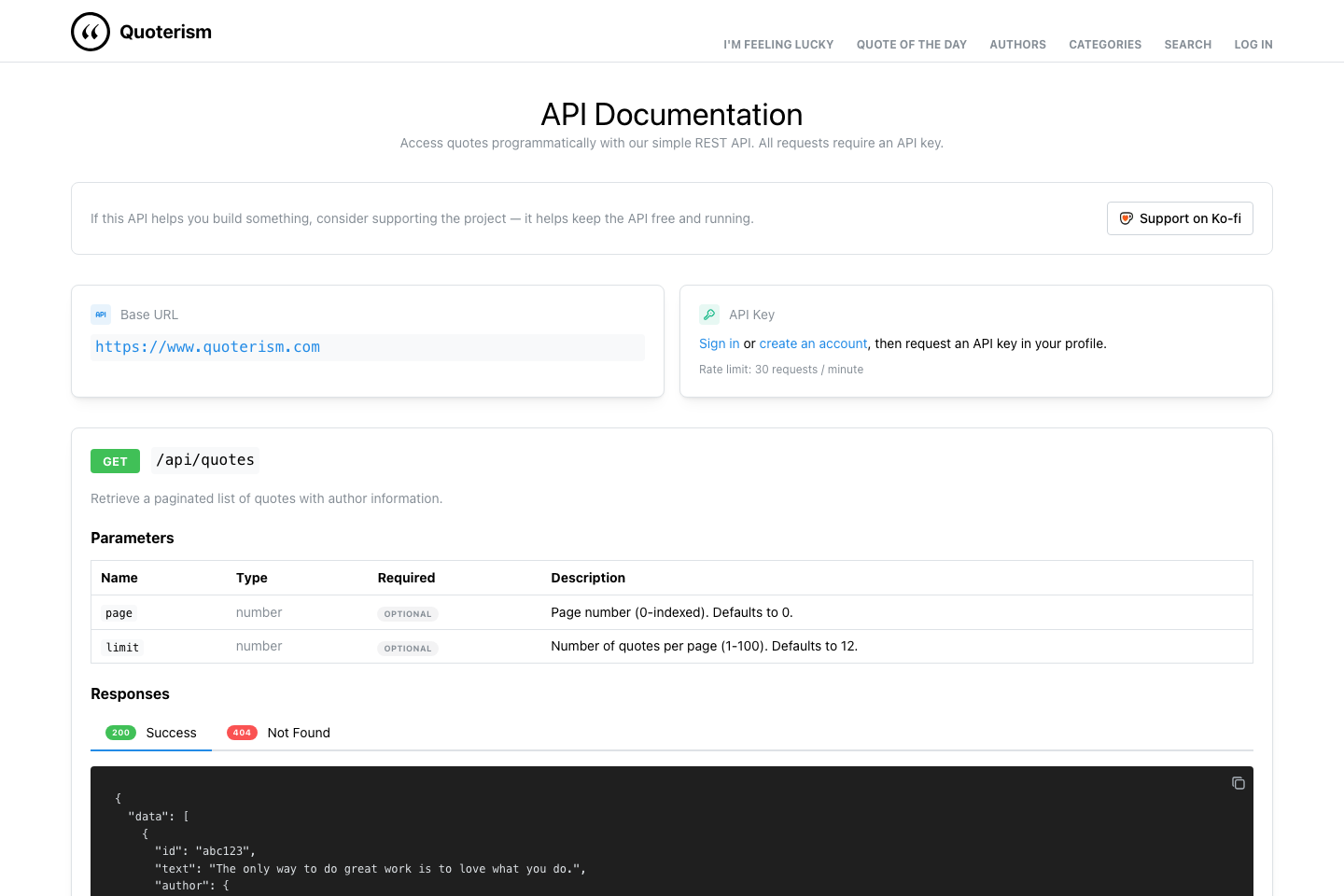This screenshot has width=1344, height=896.
Task: Open the Authors section
Action: click(1017, 44)
